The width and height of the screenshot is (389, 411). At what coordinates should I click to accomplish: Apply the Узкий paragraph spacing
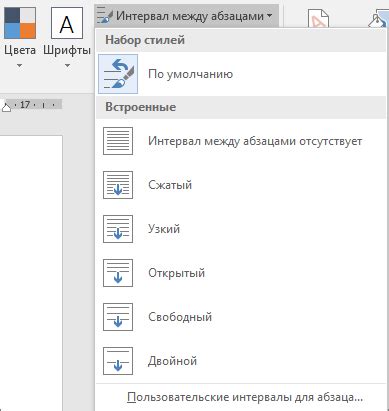pyautogui.click(x=241, y=229)
